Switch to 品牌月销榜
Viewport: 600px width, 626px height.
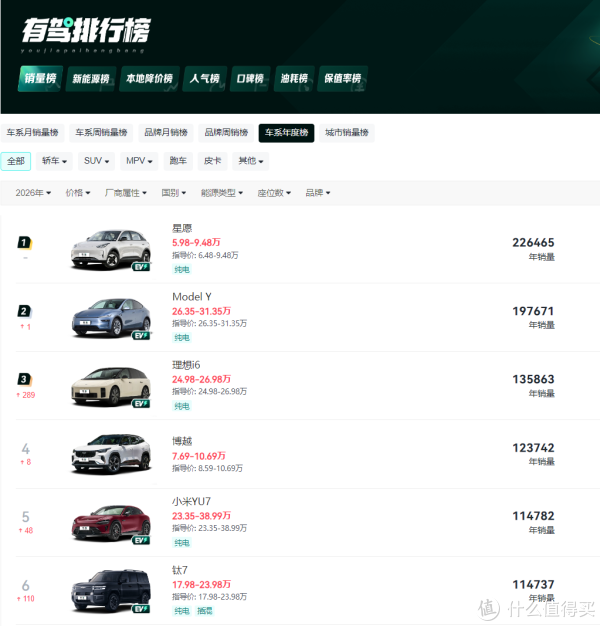(x=166, y=133)
